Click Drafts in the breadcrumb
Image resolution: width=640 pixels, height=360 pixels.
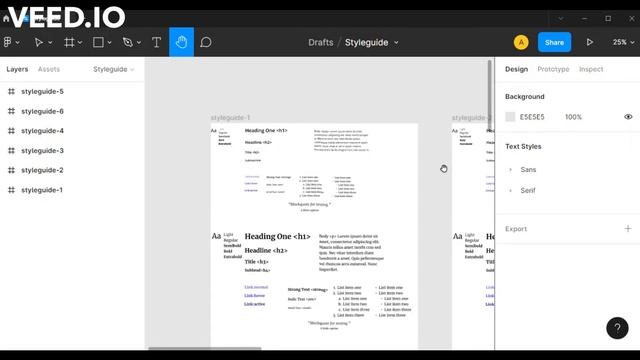321,42
